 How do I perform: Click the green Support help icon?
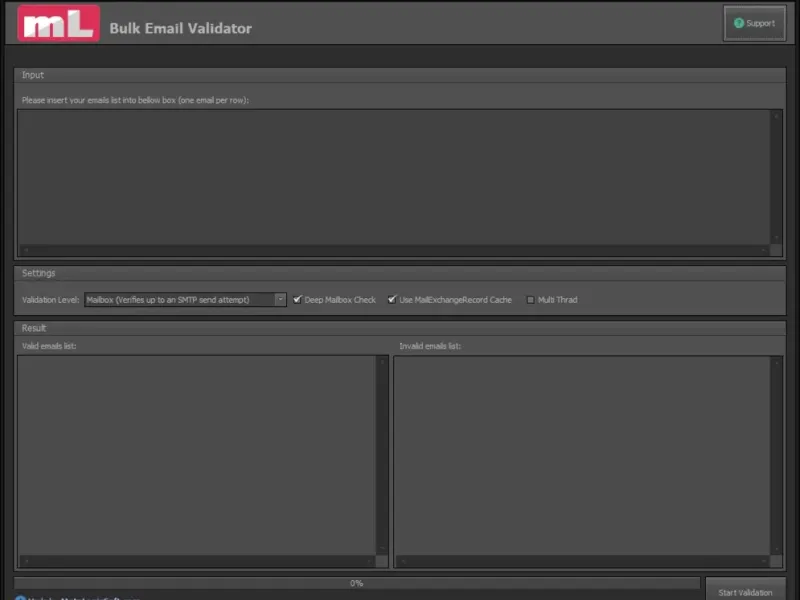click(x=738, y=23)
